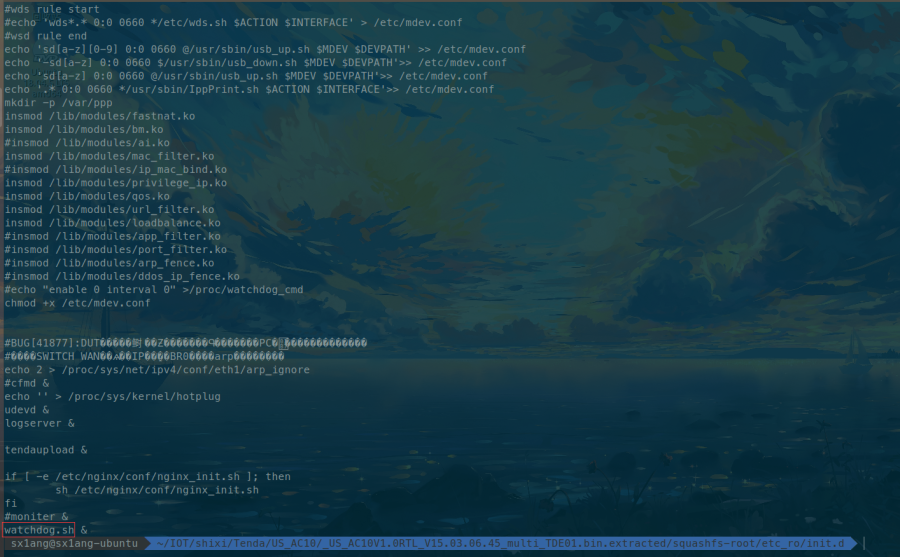Click the 'tendaupload &' line

45,450
